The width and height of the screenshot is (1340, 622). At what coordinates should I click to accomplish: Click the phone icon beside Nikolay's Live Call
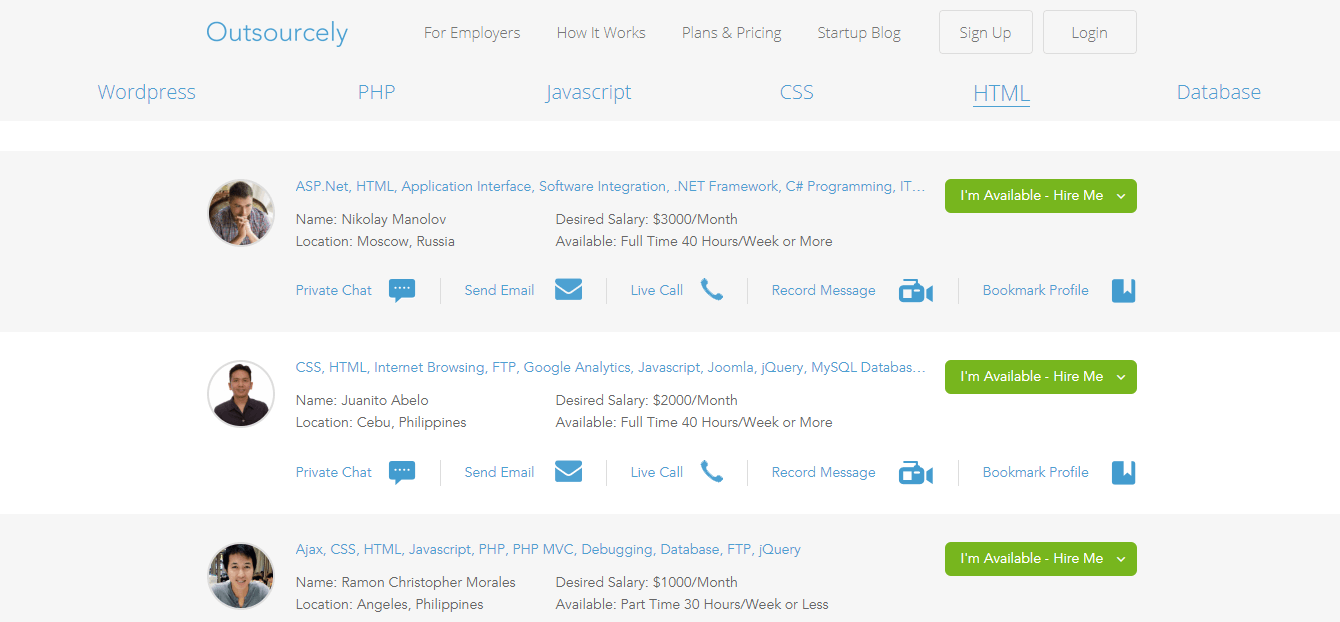point(711,290)
